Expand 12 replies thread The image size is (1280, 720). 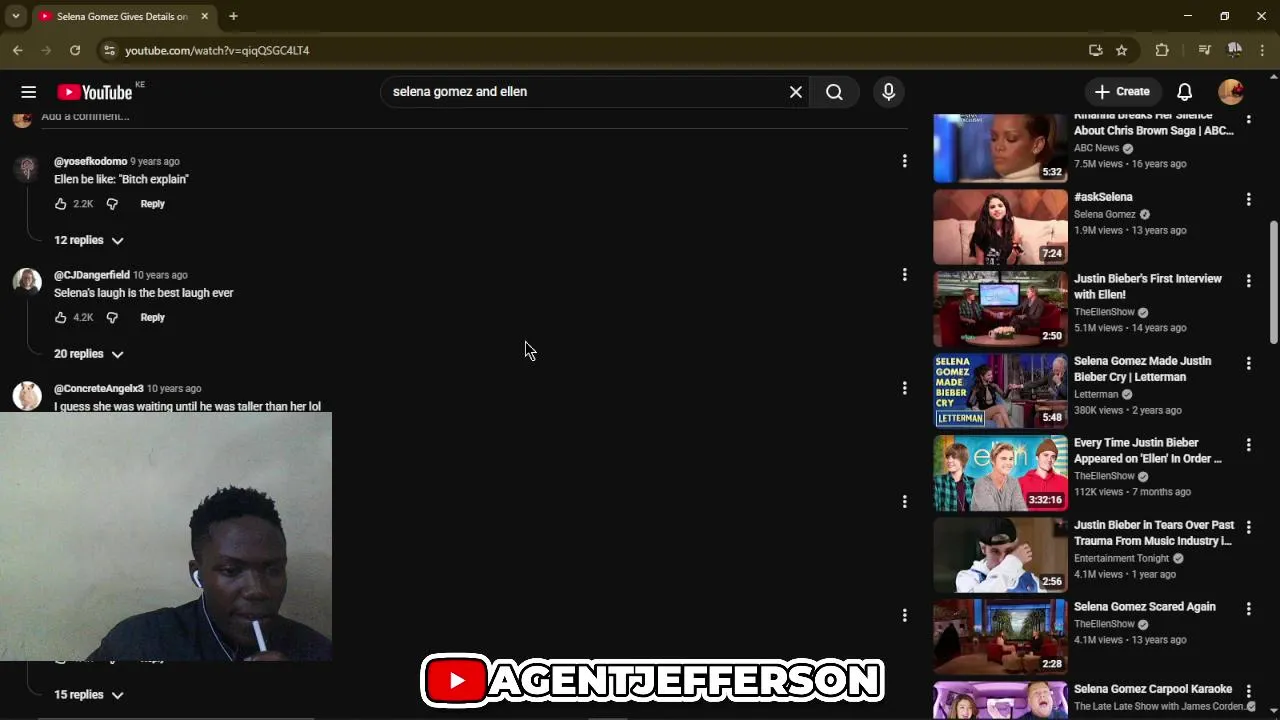tap(89, 240)
